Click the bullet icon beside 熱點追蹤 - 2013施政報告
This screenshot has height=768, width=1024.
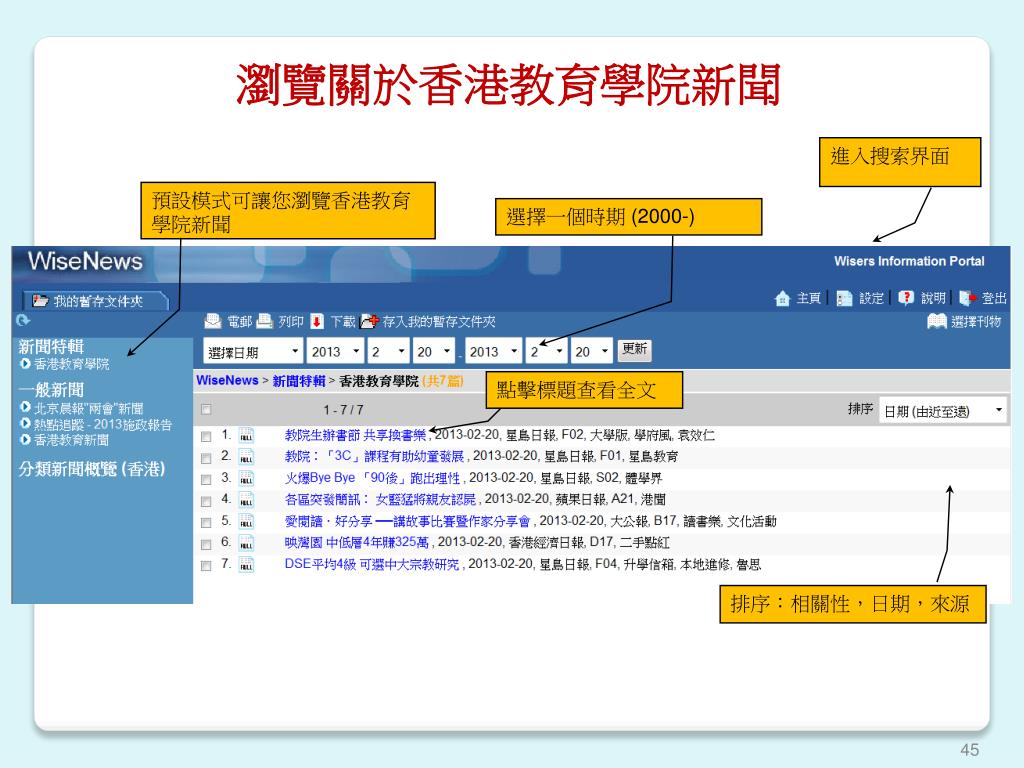(25, 424)
